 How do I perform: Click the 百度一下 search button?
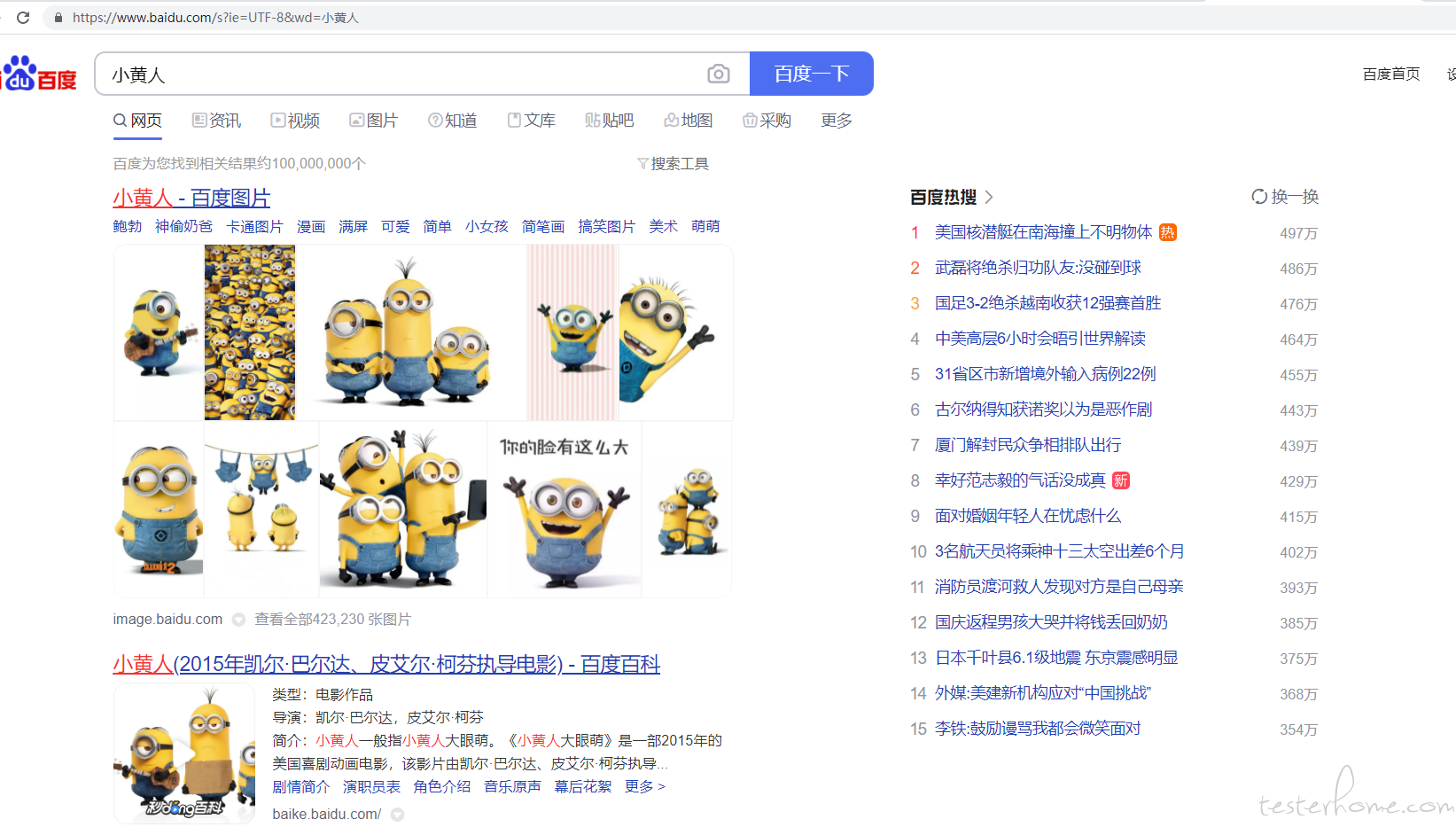coord(812,74)
